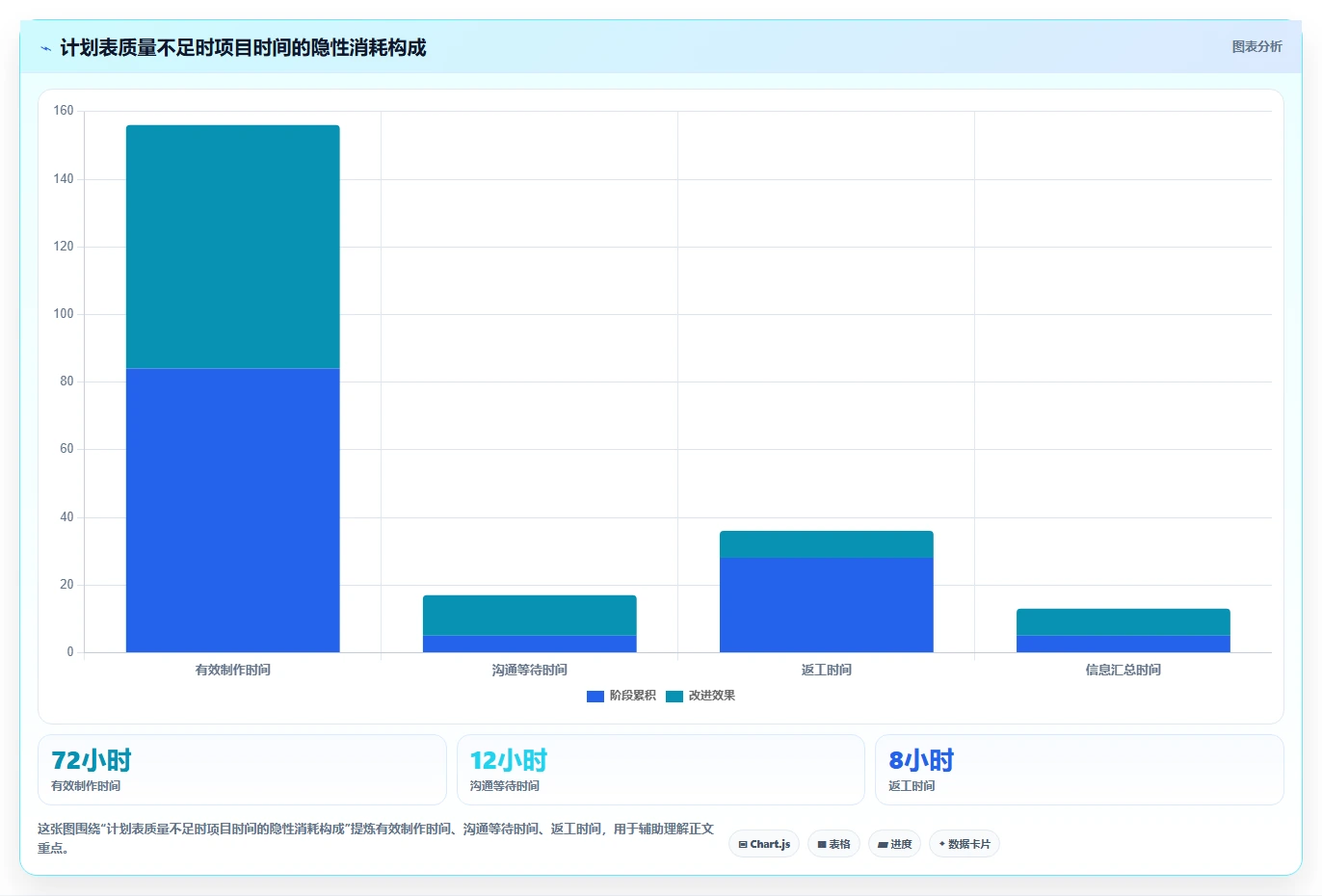Click the 数据卡片 tag pill
This screenshot has height=896, width=1322.
tap(965, 844)
